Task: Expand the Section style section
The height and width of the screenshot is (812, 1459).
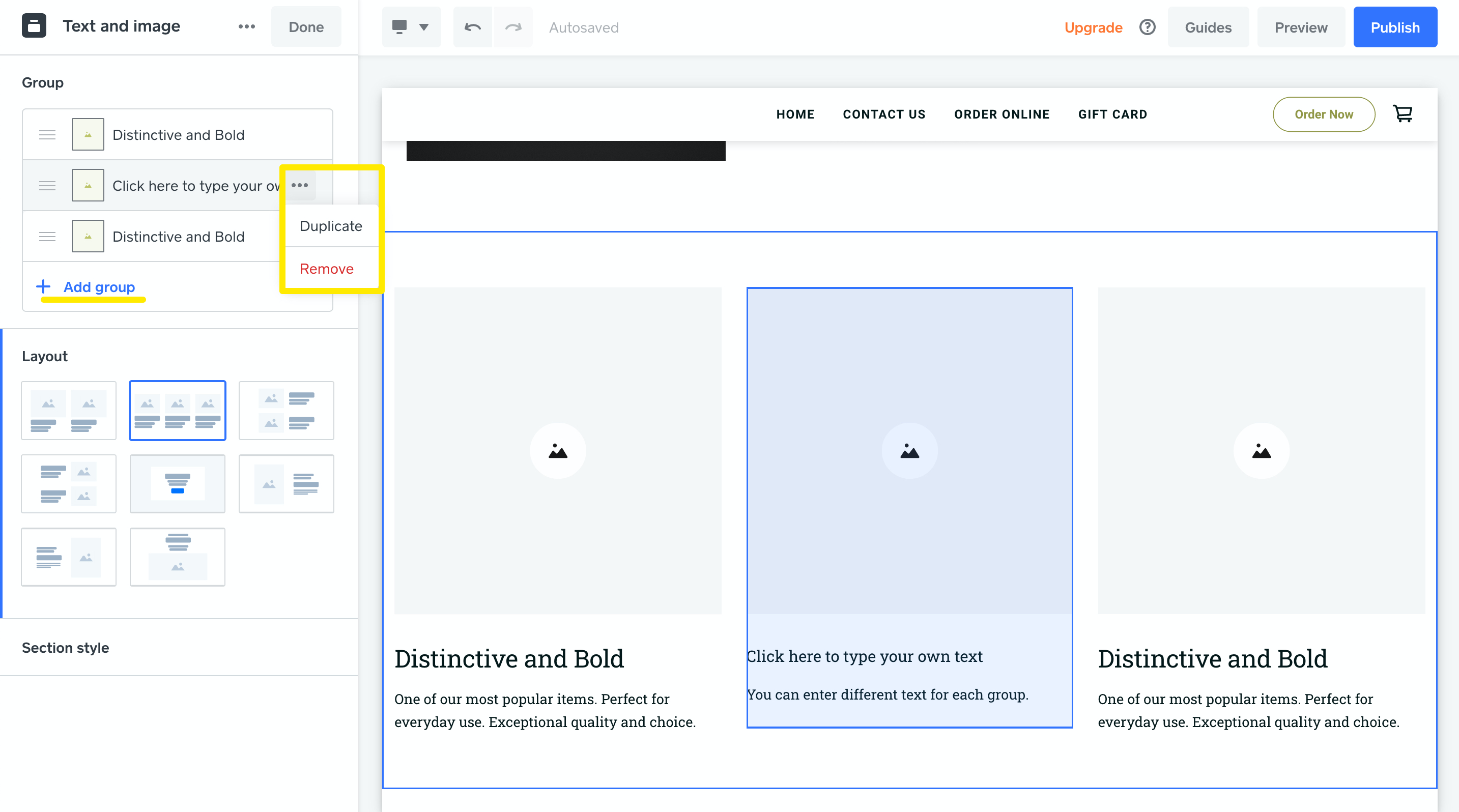Action: 65,648
